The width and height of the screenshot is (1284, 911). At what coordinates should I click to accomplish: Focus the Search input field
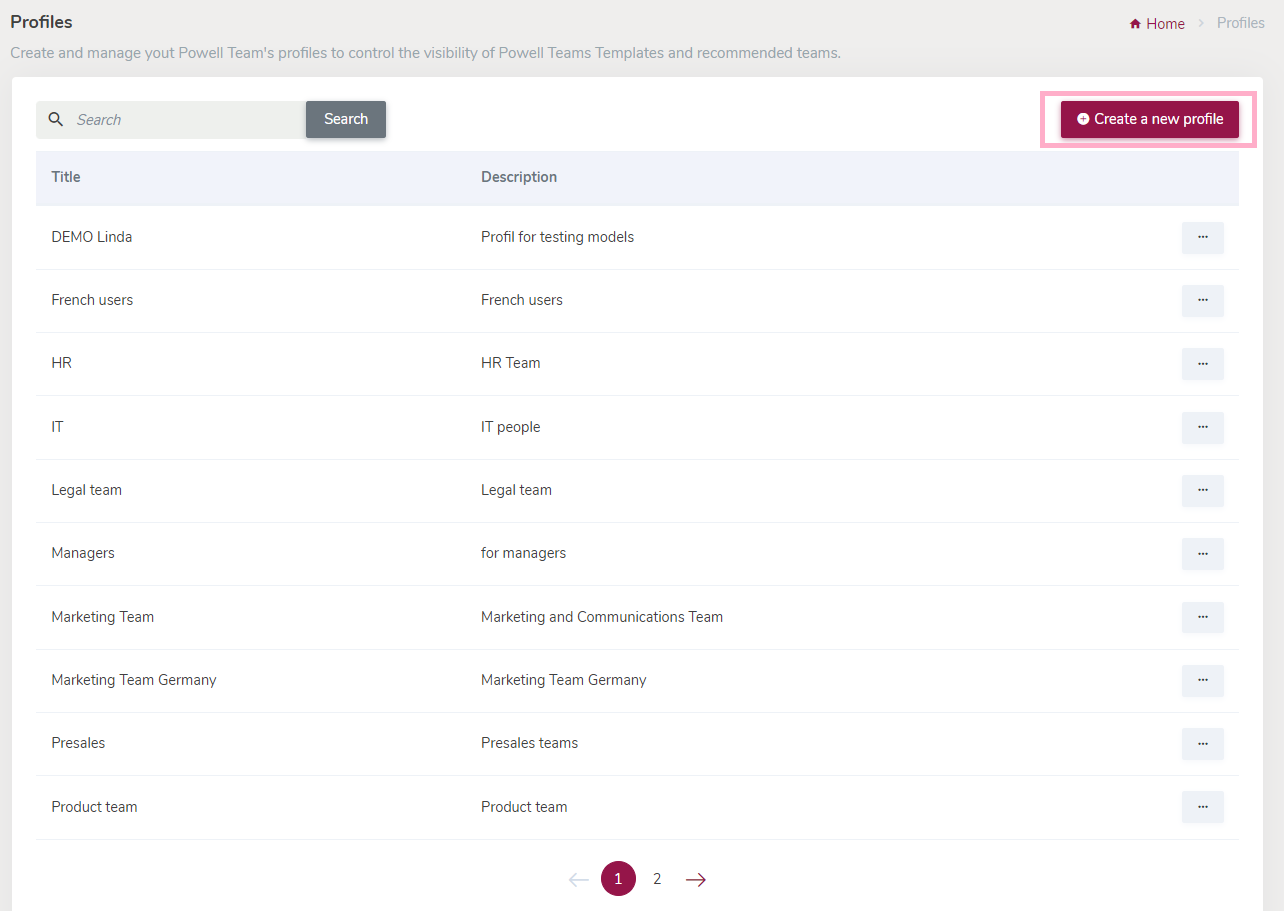pos(171,119)
